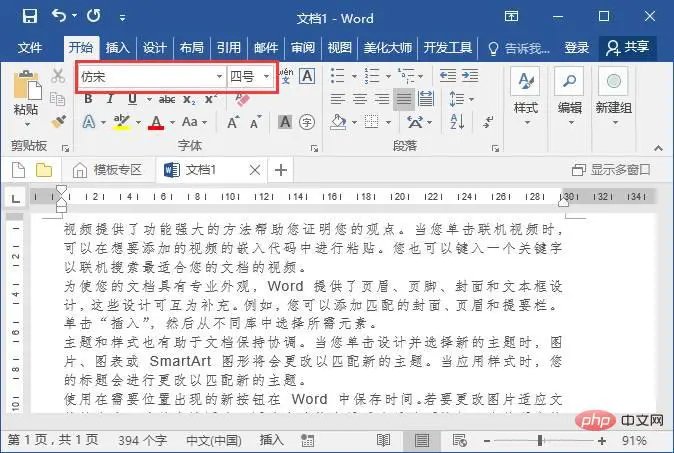This screenshot has width=674, height=453.
Task: Click the Copy icon in clipboard group
Action: tap(58, 99)
